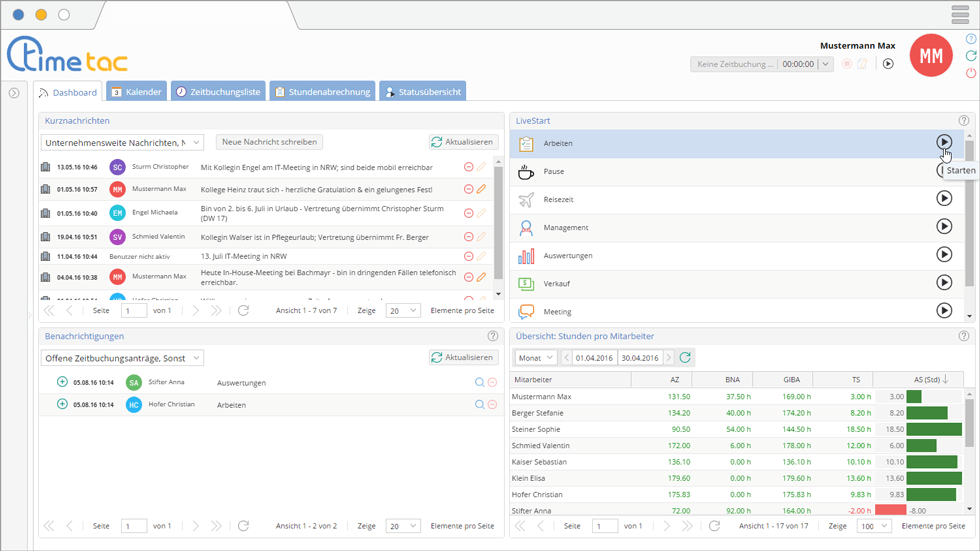Click the power logout icon

[971, 73]
